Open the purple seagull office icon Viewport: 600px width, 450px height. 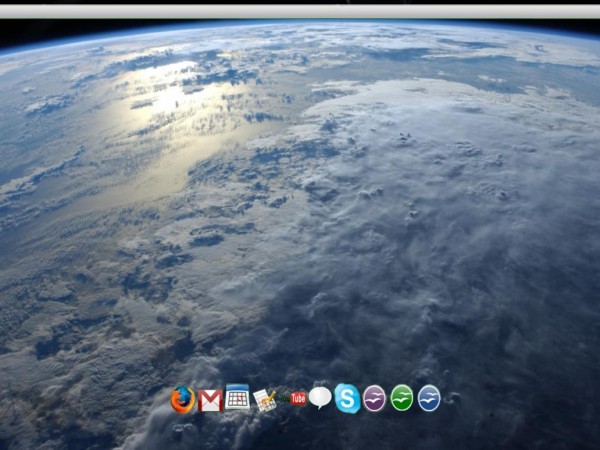374,398
